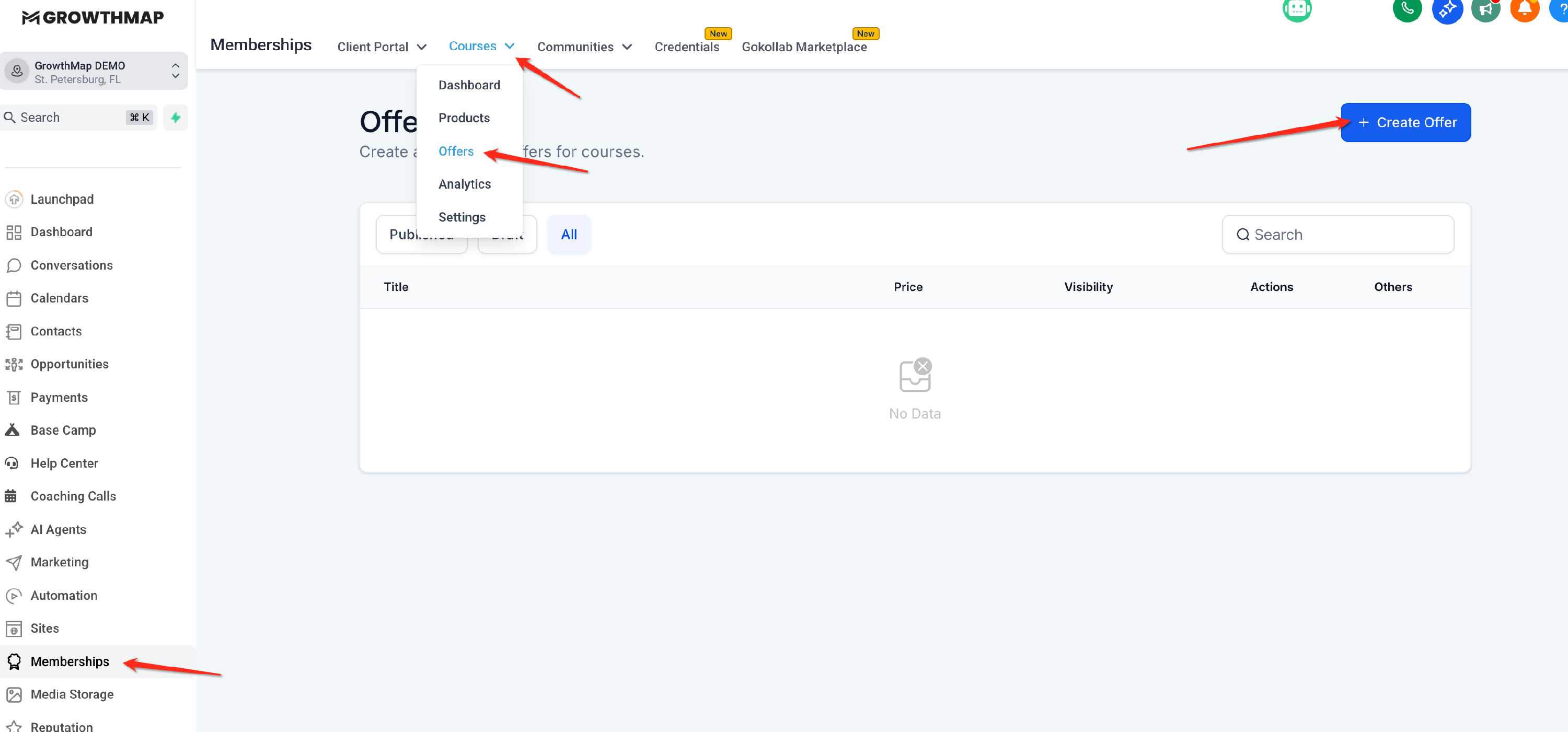Viewport: 1568px width, 732px height.
Task: Choose Analytics from Courses menu
Action: pyautogui.click(x=465, y=184)
